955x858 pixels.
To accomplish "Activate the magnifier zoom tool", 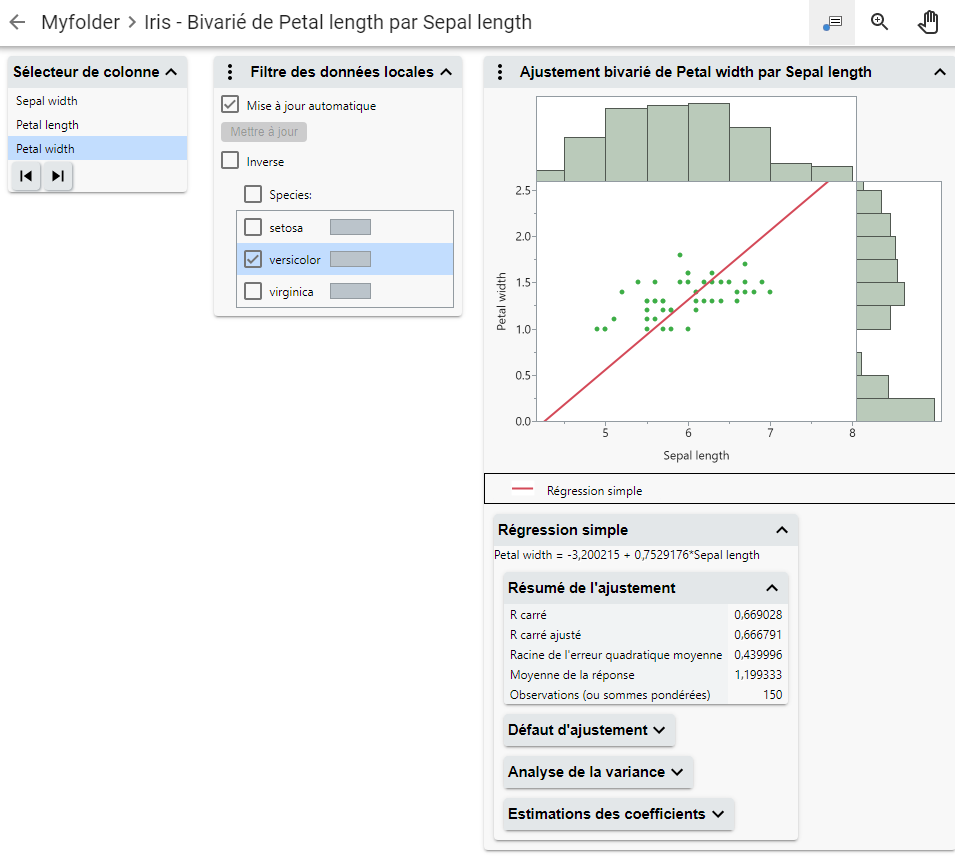I will [x=880, y=22].
